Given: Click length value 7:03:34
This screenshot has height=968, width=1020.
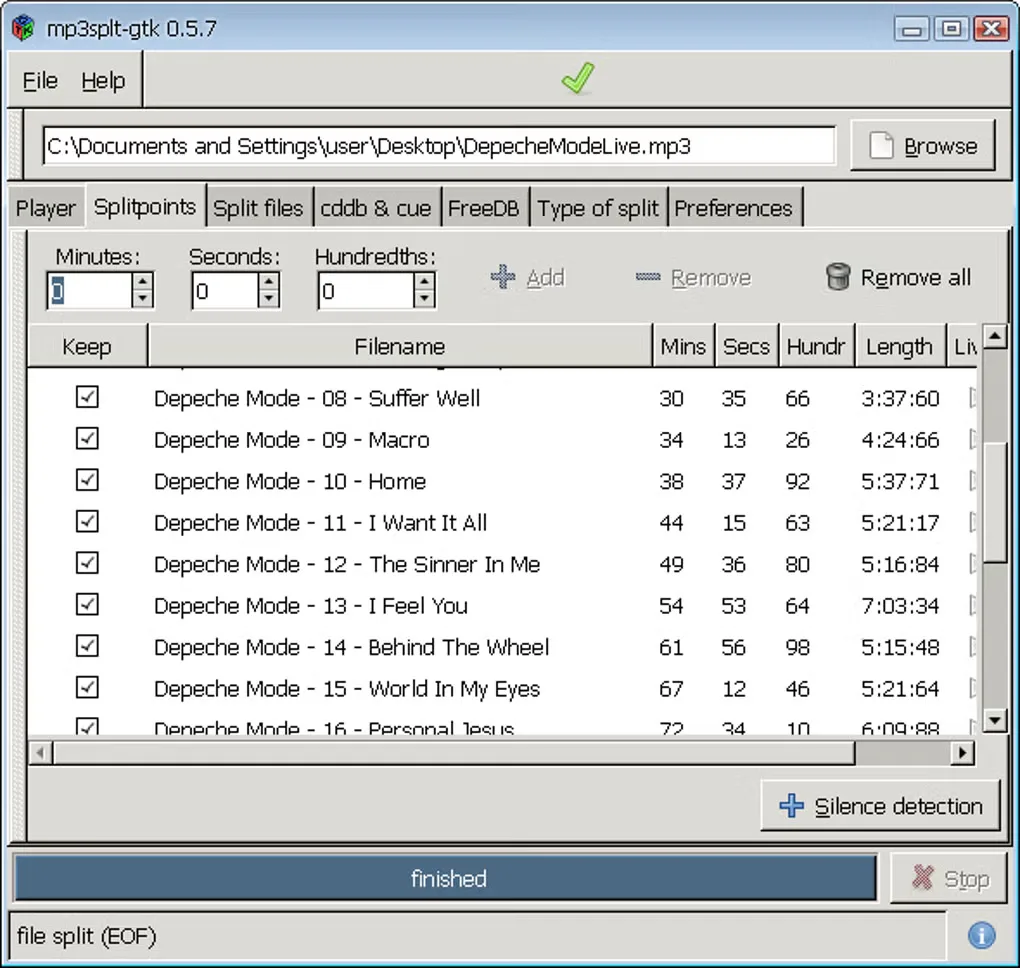Looking at the screenshot, I should 900,606.
